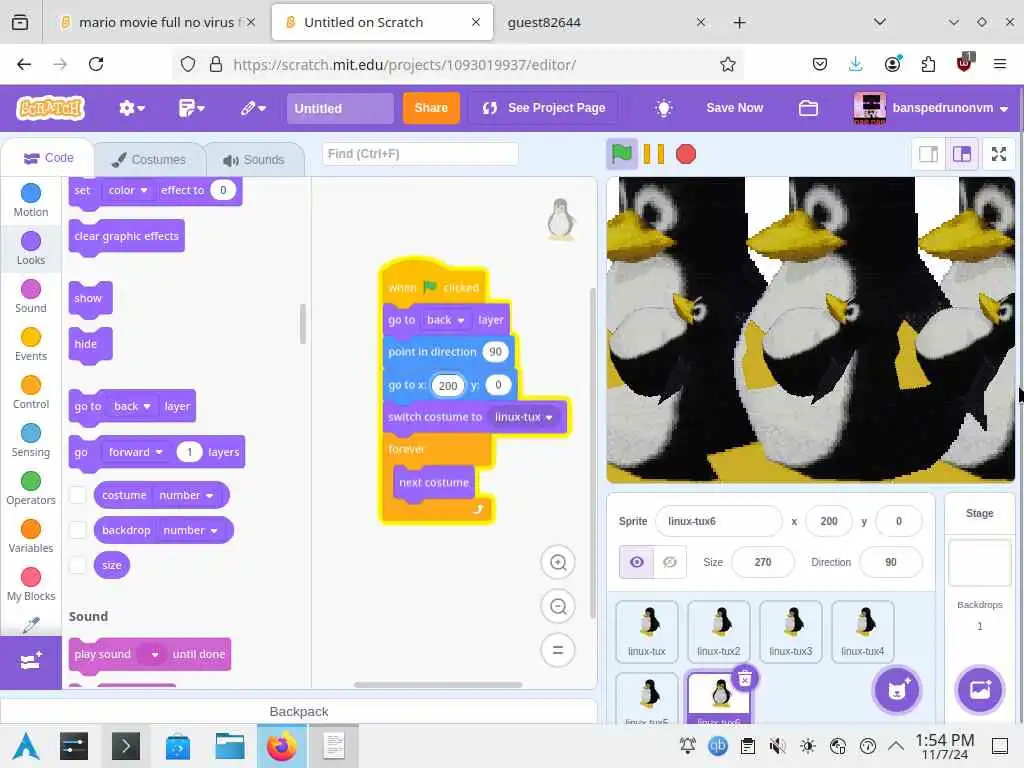This screenshot has height=768, width=1024.
Task: Open the banspedrunonvm account menu
Action: tap(931, 108)
